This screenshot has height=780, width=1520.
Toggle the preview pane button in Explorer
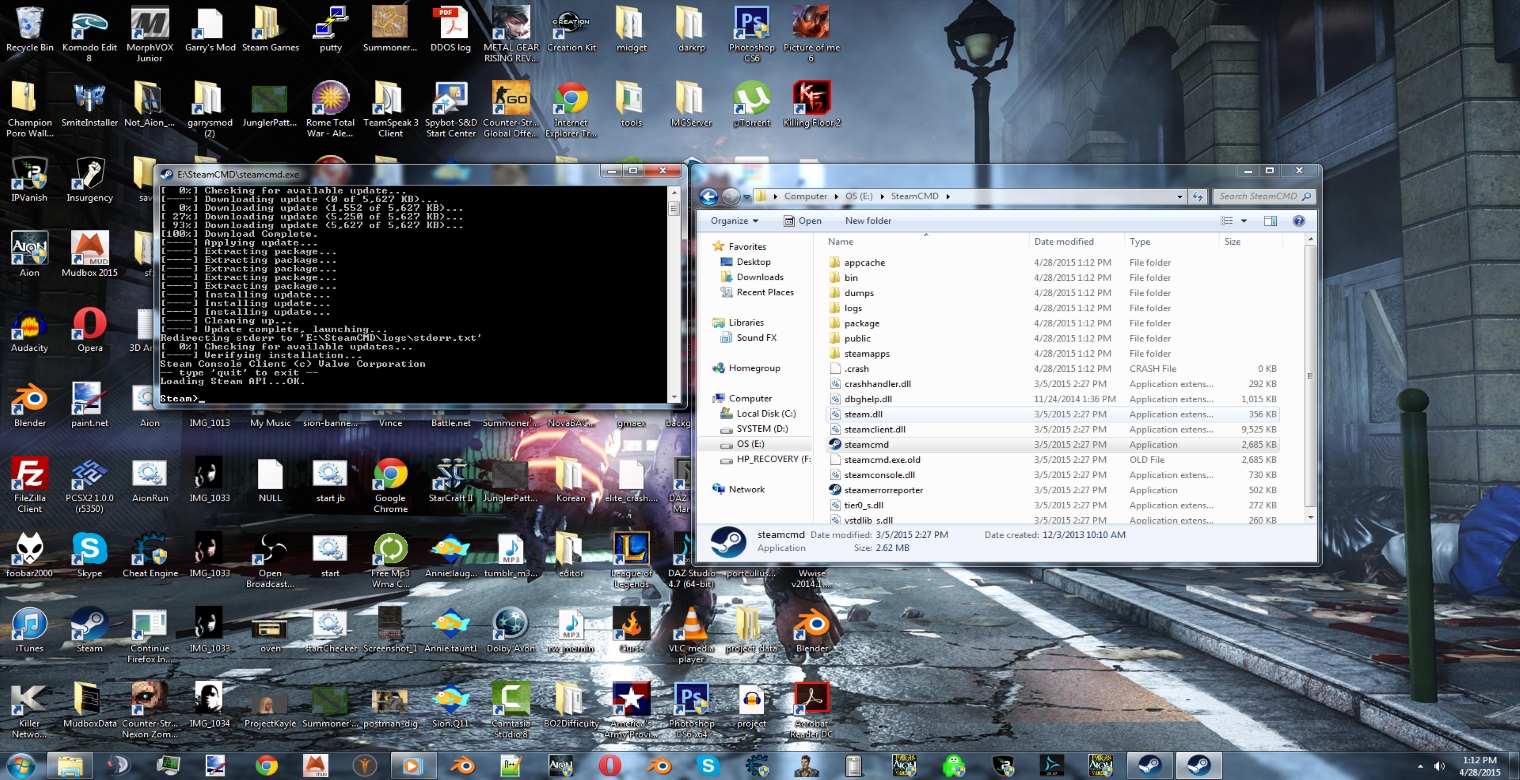[1270, 221]
